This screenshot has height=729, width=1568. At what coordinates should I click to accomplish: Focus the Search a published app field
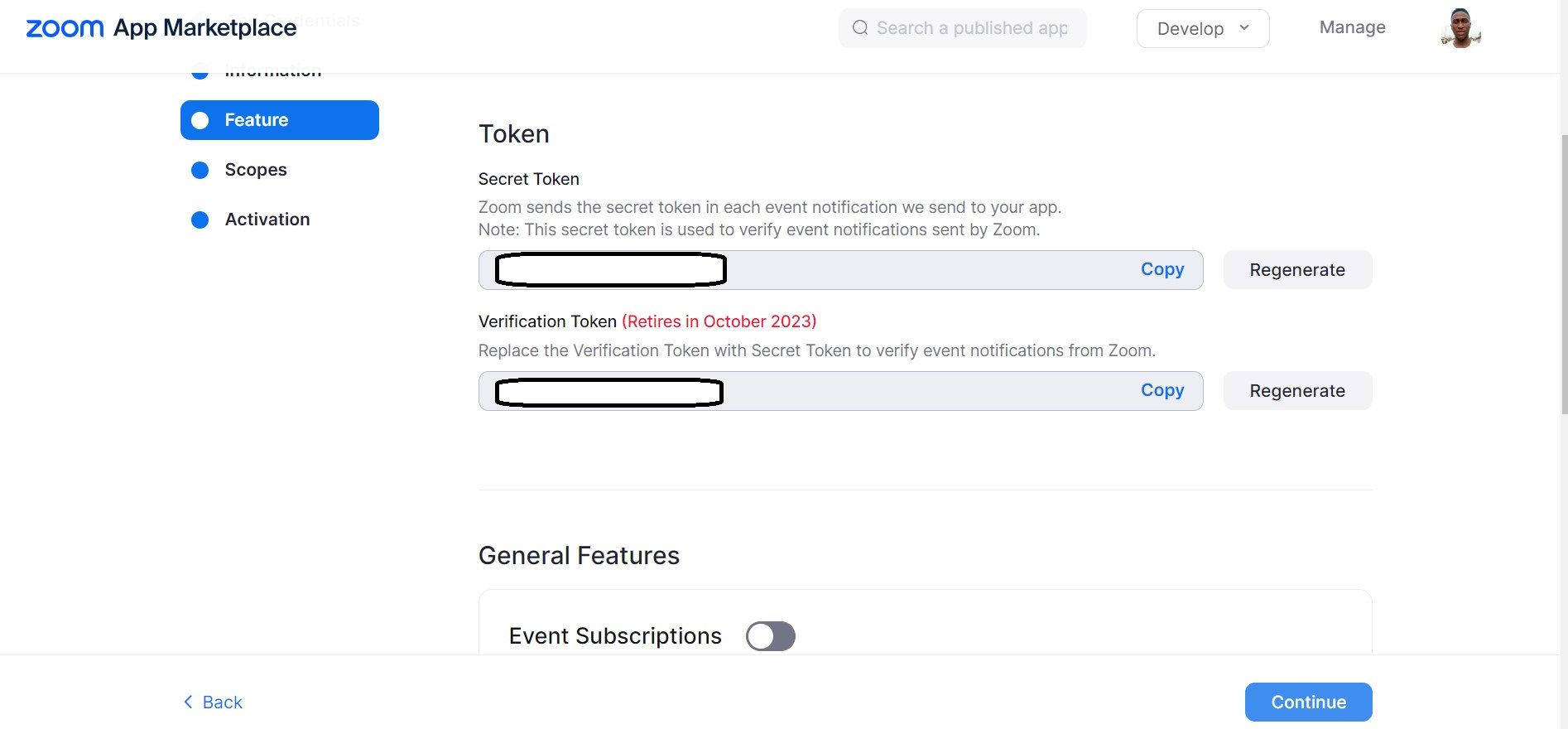pyautogui.click(x=973, y=28)
